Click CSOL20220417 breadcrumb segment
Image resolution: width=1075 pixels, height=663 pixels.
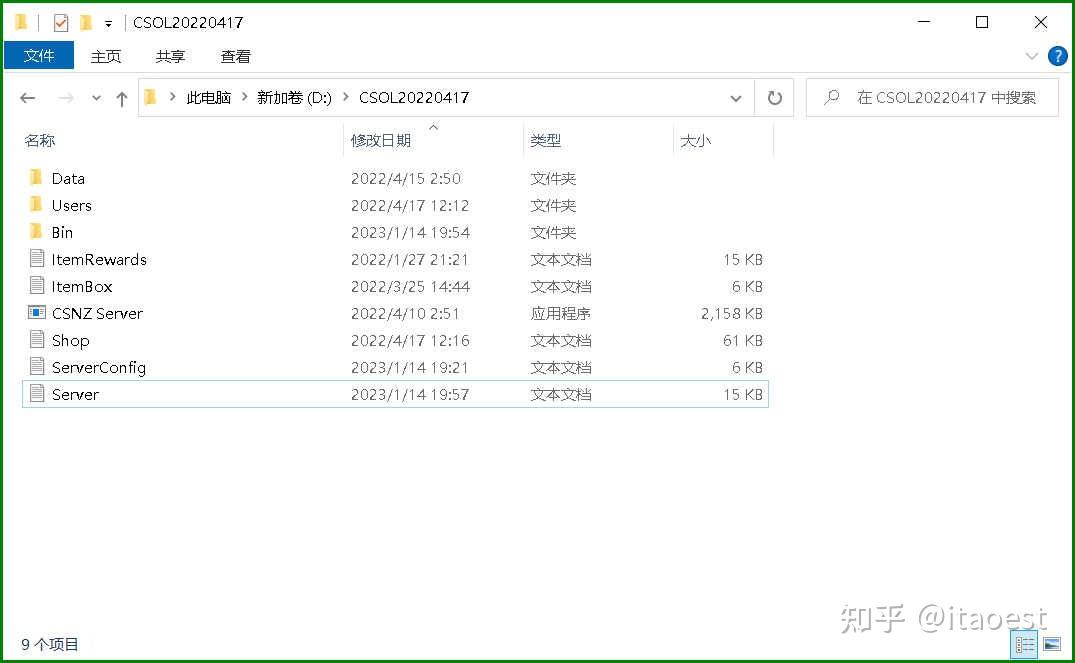413,97
